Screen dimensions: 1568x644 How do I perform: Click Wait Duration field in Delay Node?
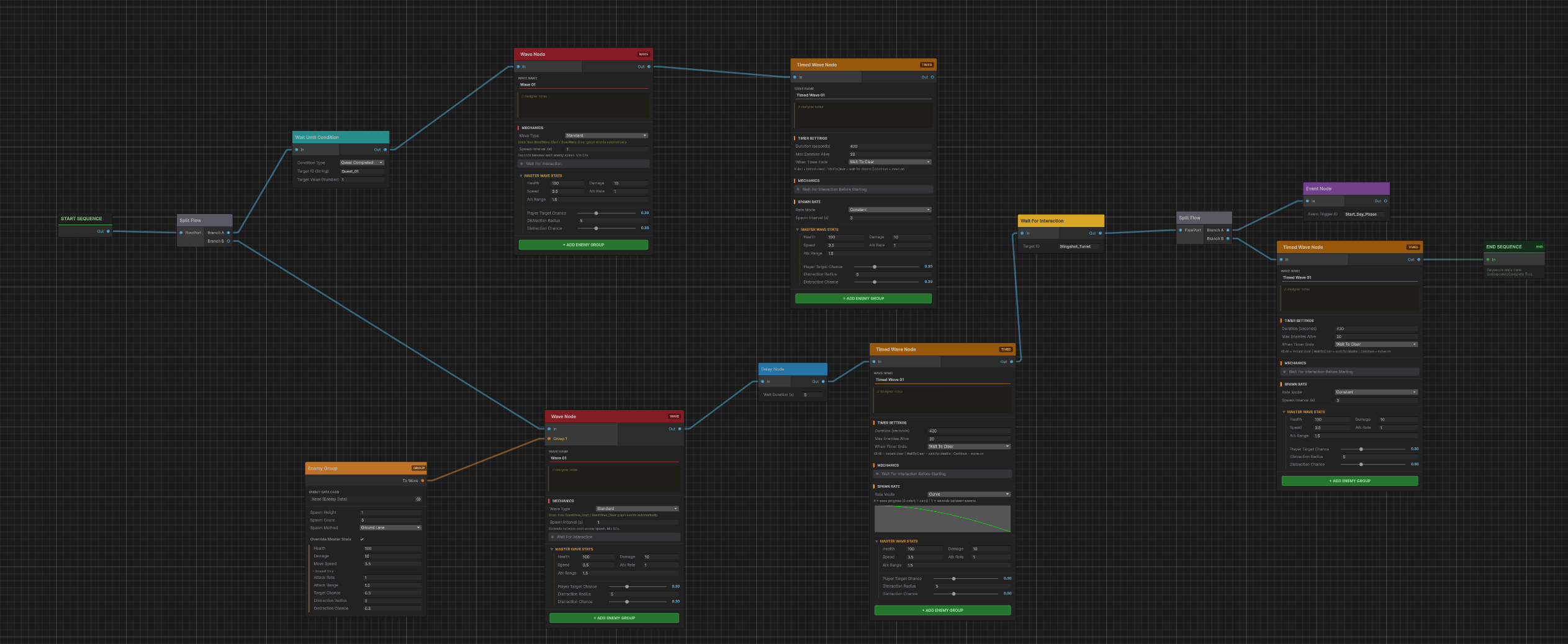(x=813, y=395)
